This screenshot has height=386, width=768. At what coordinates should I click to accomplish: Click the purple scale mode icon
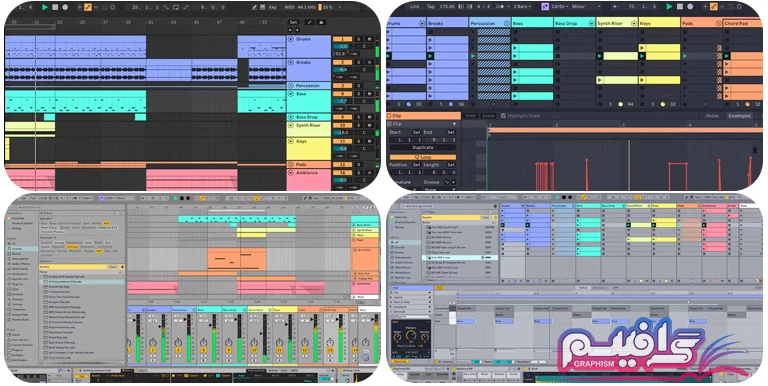coord(545,6)
